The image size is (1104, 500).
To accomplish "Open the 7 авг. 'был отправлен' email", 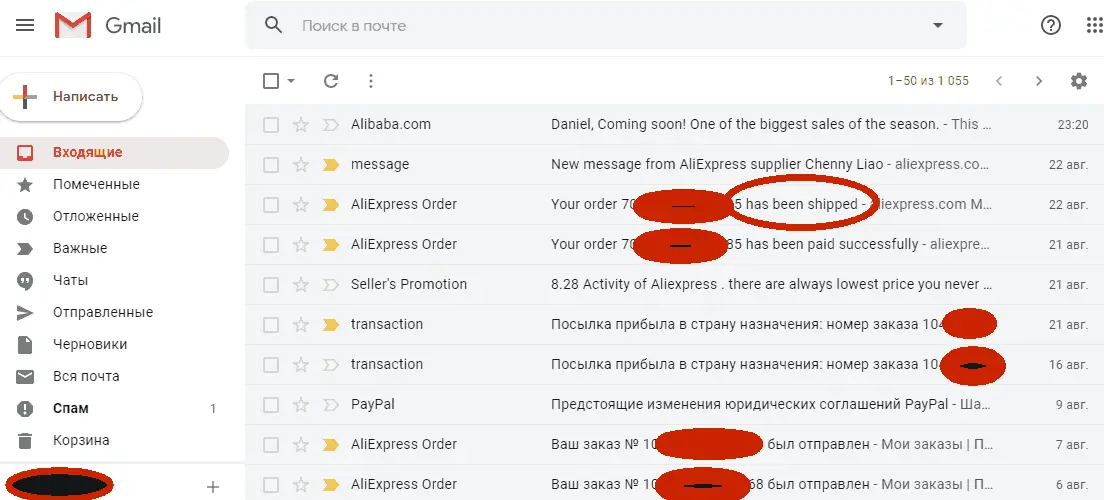I will [x=675, y=445].
